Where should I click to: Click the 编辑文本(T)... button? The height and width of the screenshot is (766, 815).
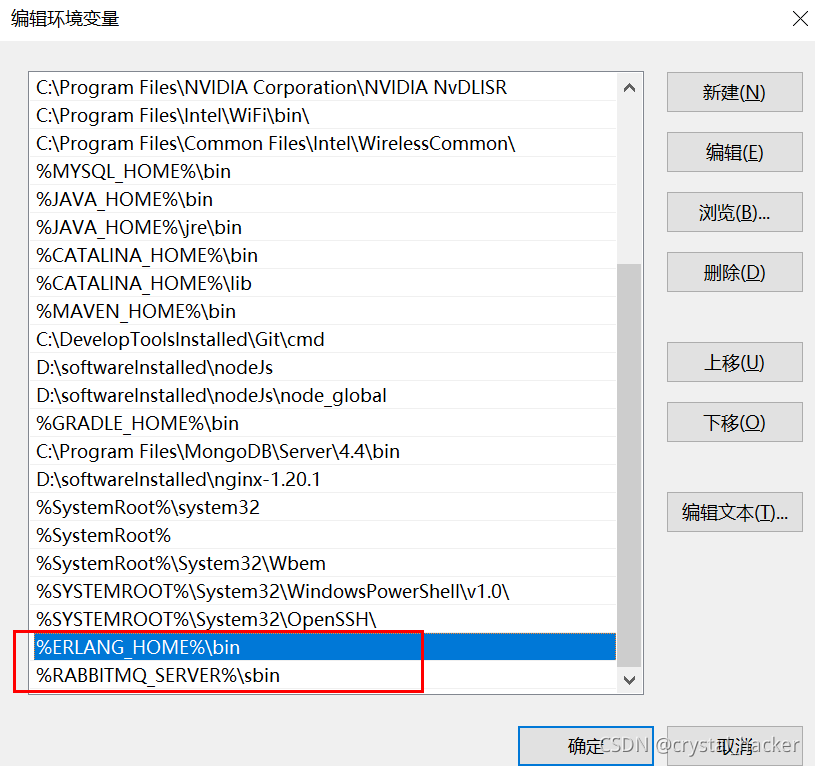point(734,512)
